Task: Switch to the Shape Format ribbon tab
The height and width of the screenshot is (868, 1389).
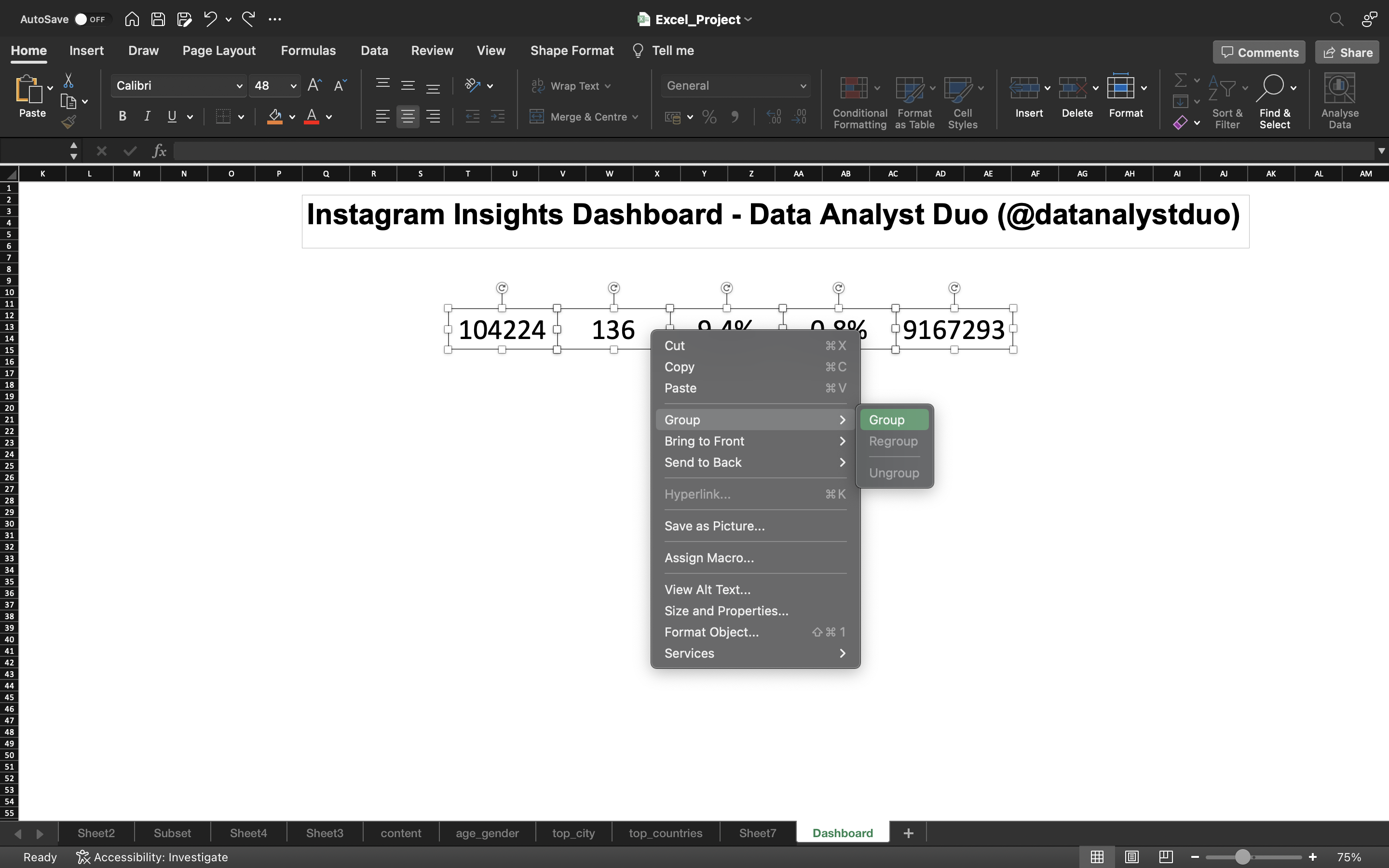Action: coord(572,51)
